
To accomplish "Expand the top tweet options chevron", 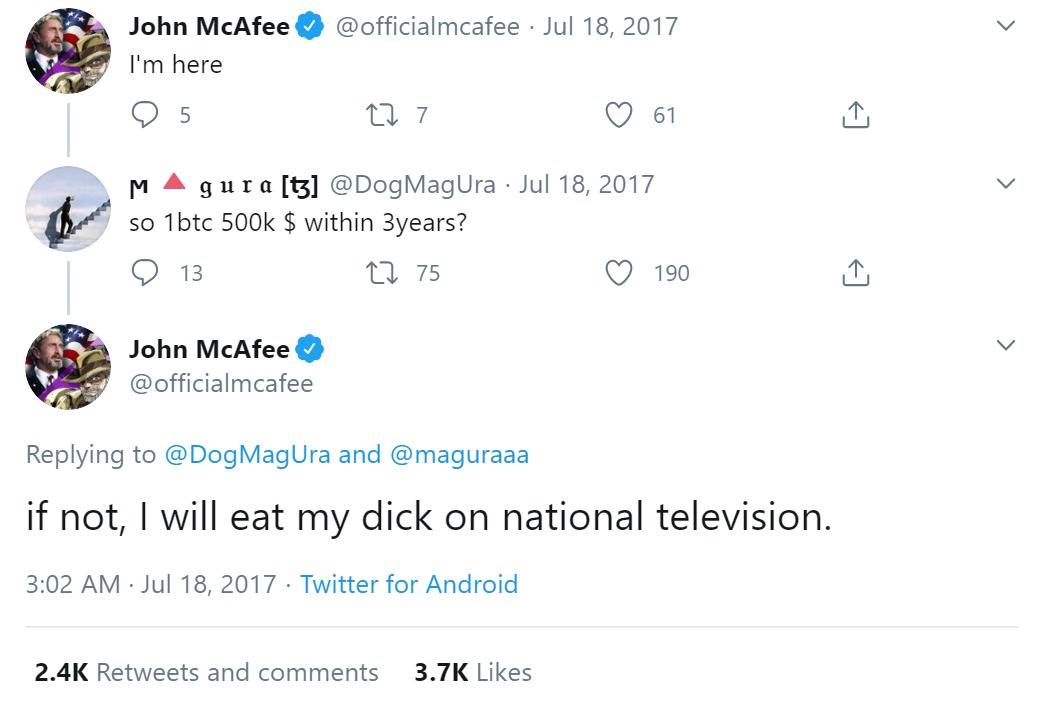I will tap(1005, 26).
